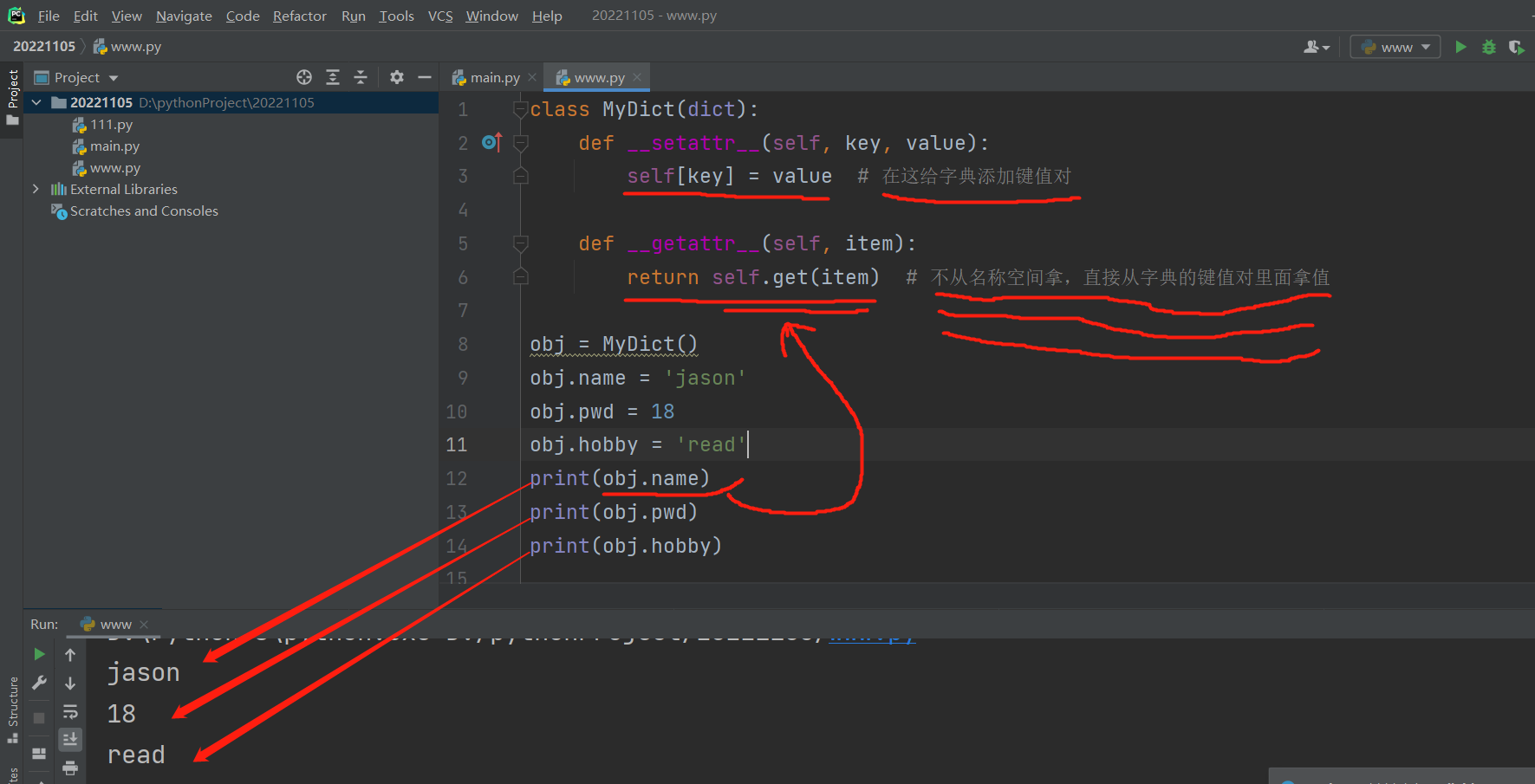Open the Refactor menu
The image size is (1535, 784).
pyautogui.click(x=299, y=16)
